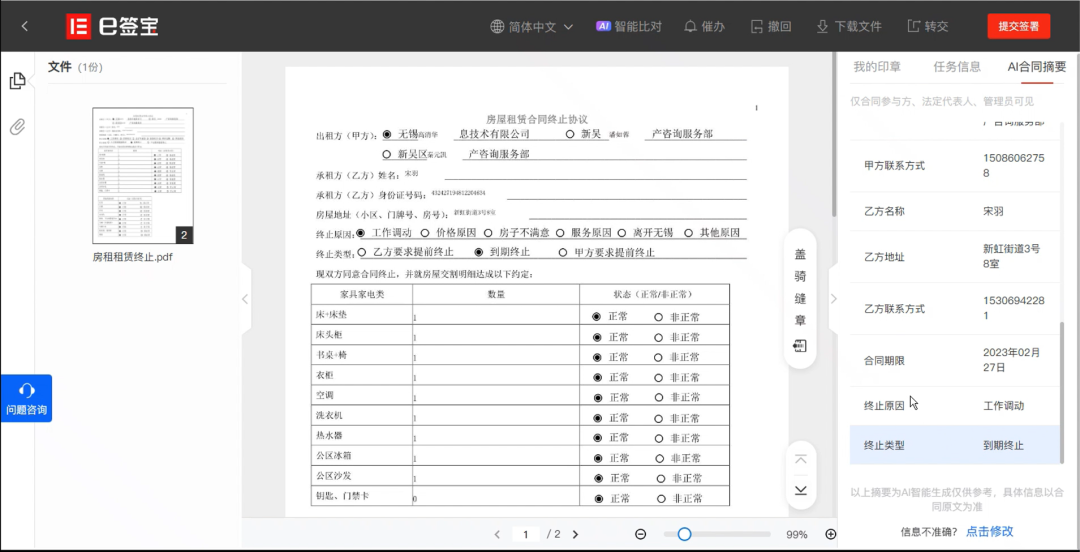
Task: Click the red 提交签署 button
Action: pos(1018,27)
